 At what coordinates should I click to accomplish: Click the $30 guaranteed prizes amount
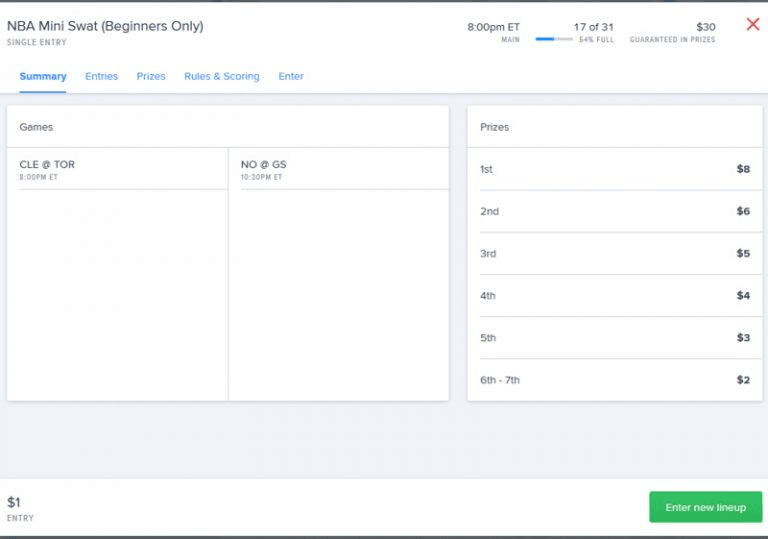click(705, 27)
